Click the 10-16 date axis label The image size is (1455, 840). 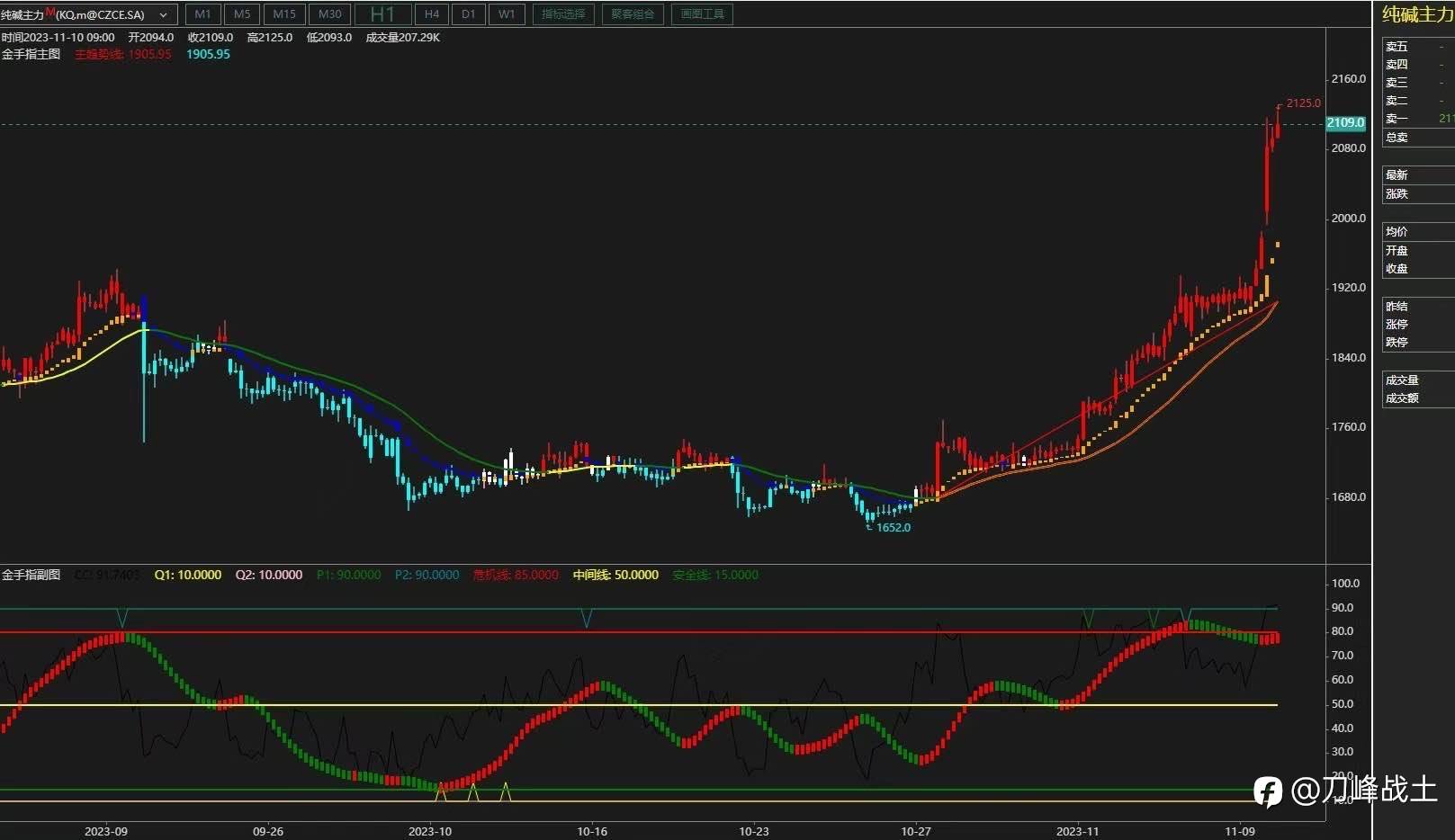(x=592, y=831)
